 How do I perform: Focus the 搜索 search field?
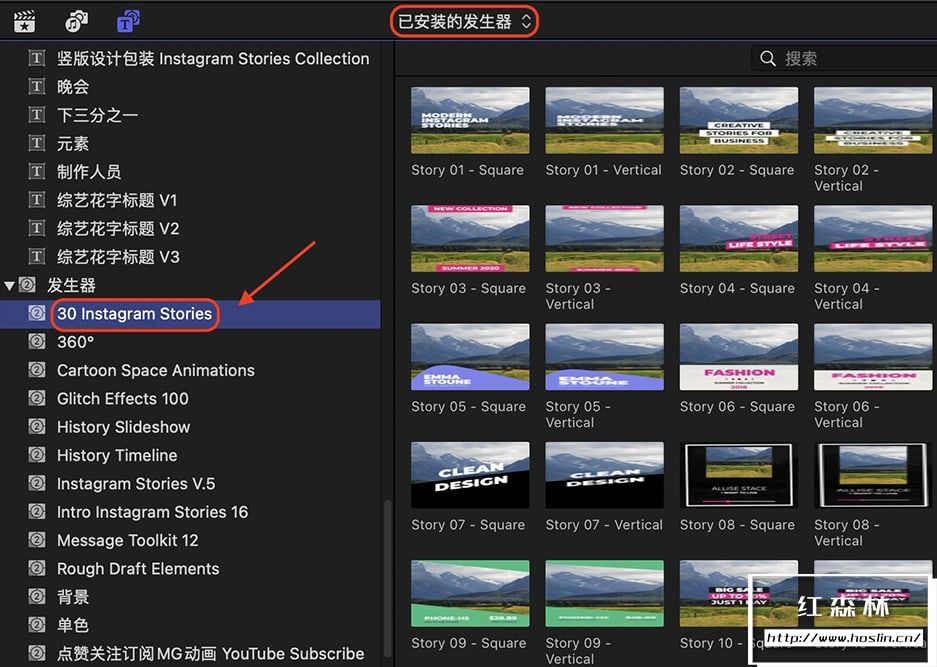844,59
